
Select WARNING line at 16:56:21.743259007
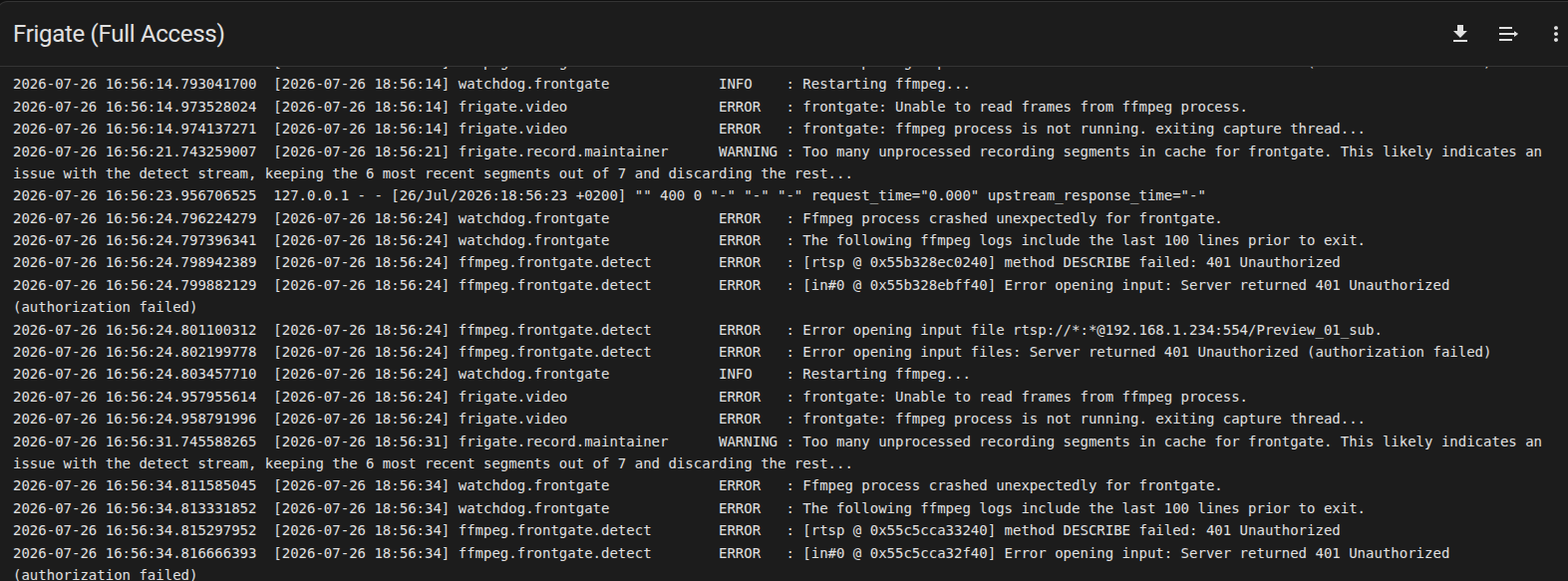click(778, 162)
